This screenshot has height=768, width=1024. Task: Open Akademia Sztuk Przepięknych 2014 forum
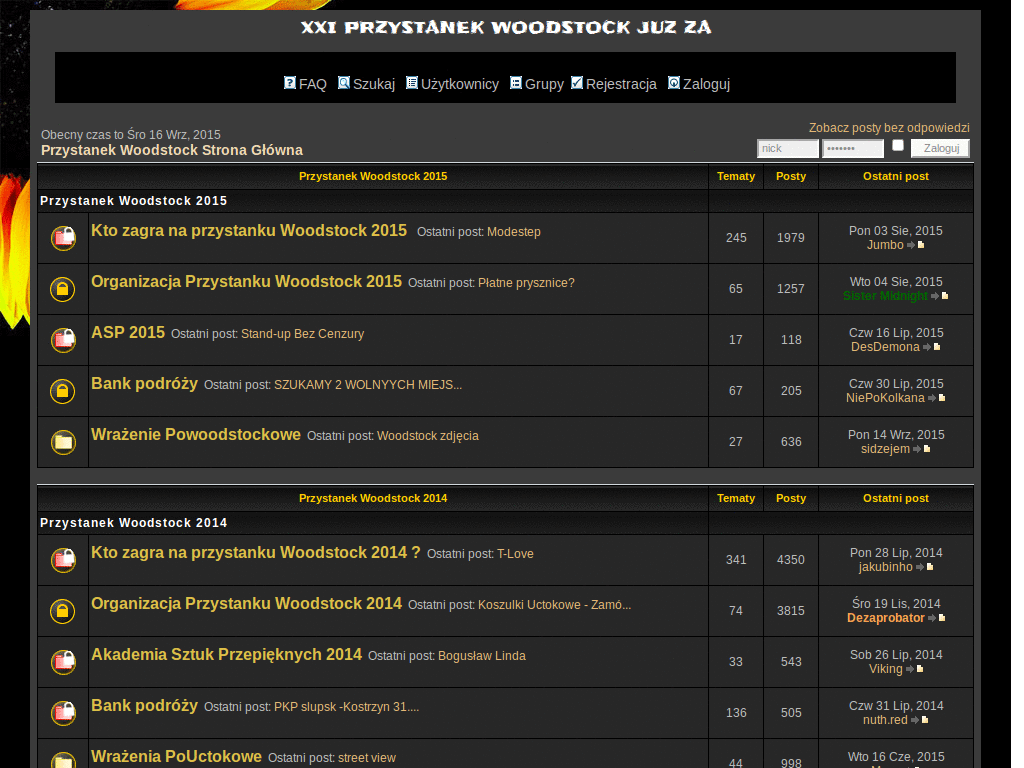tap(226, 654)
